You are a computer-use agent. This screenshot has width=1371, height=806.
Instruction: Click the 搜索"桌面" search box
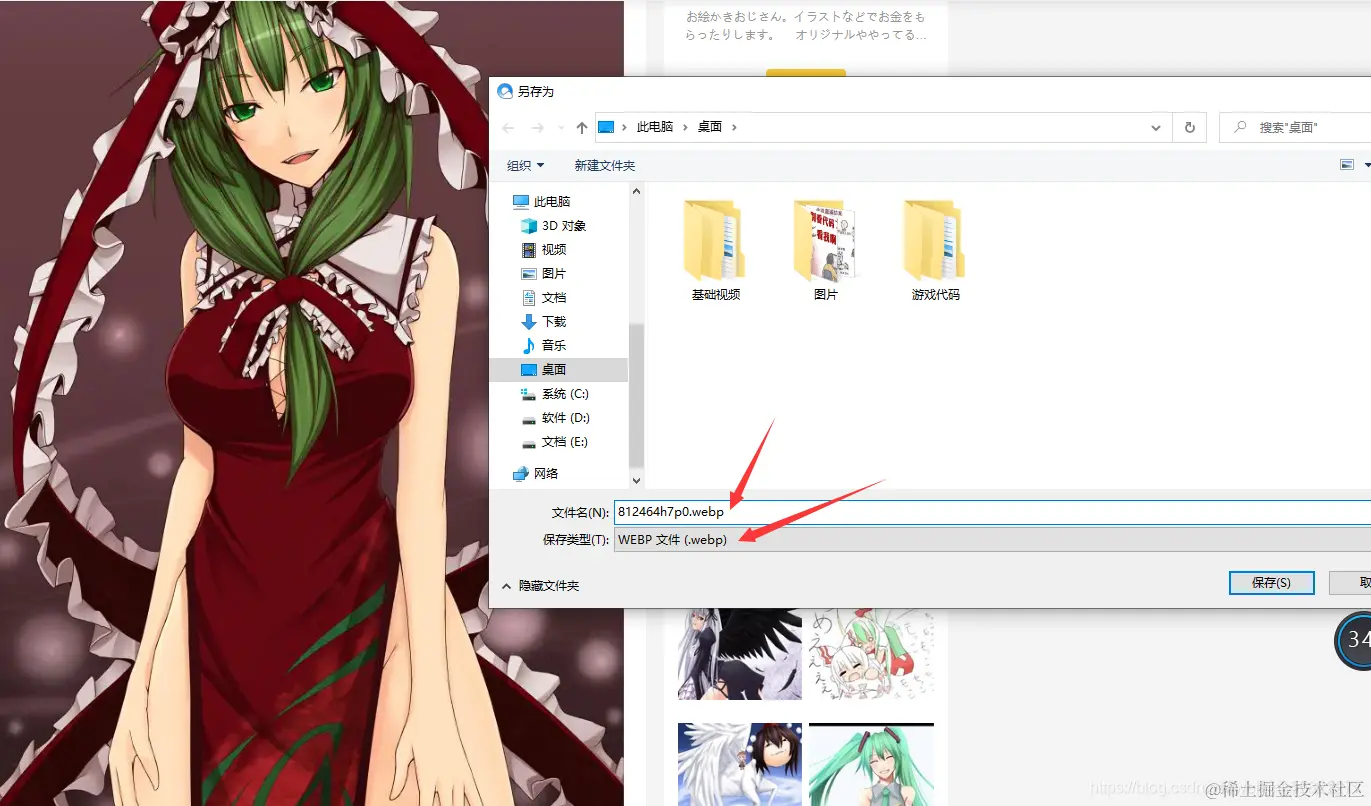[1296, 128]
